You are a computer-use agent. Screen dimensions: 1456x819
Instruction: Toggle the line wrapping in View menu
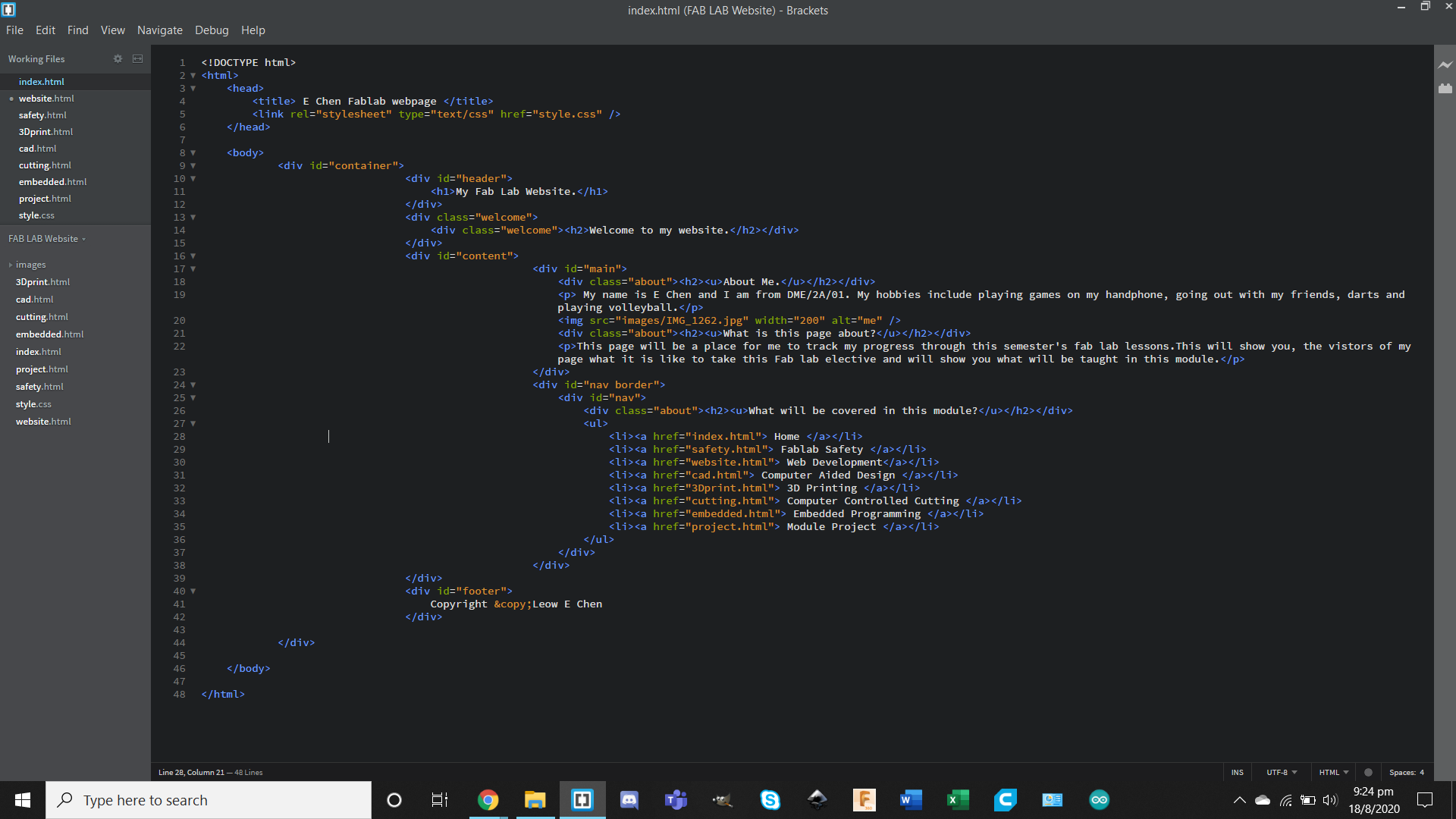[x=112, y=30]
